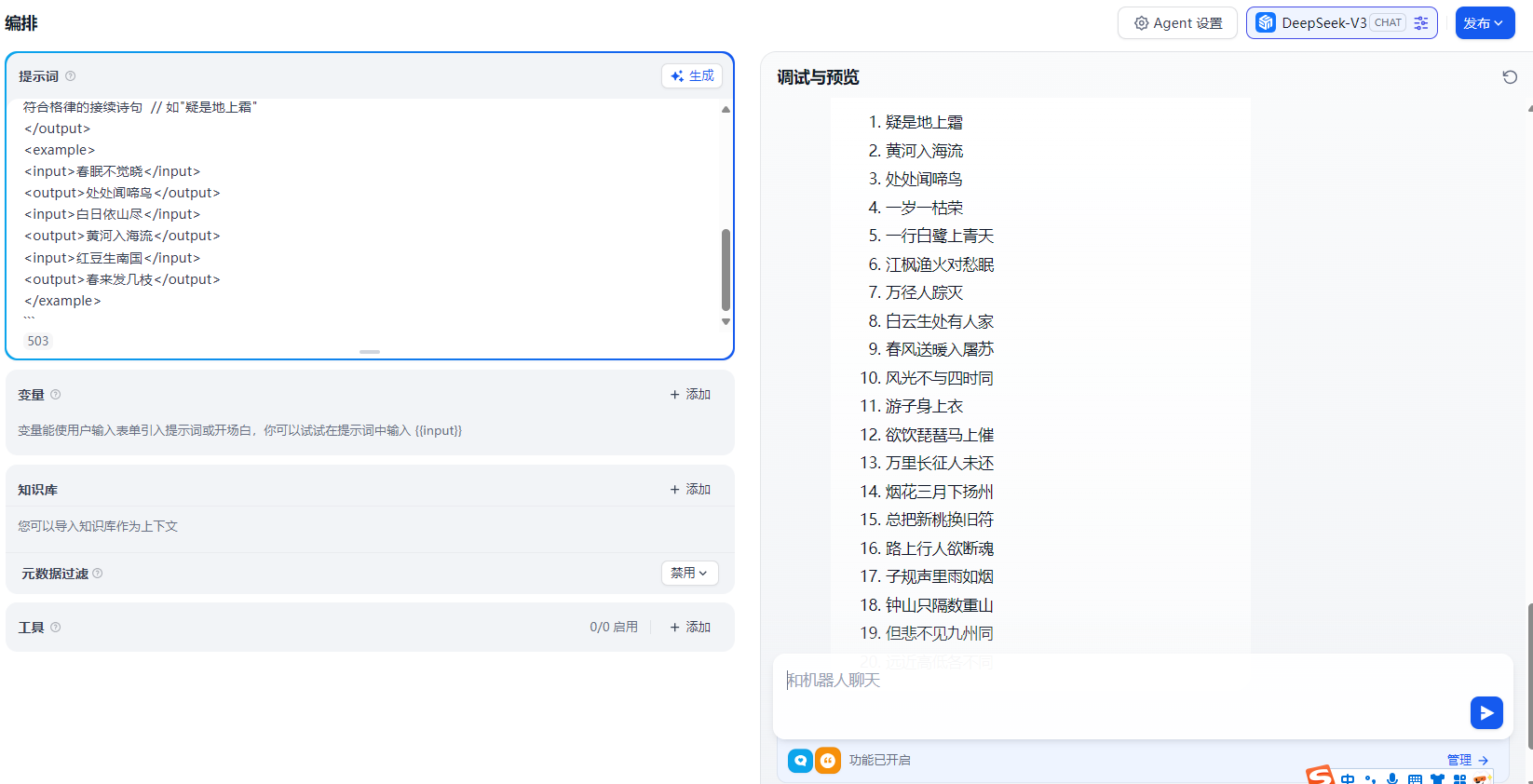Click answer line 一岁一枯荣
1533x784 pixels.
coord(924,208)
